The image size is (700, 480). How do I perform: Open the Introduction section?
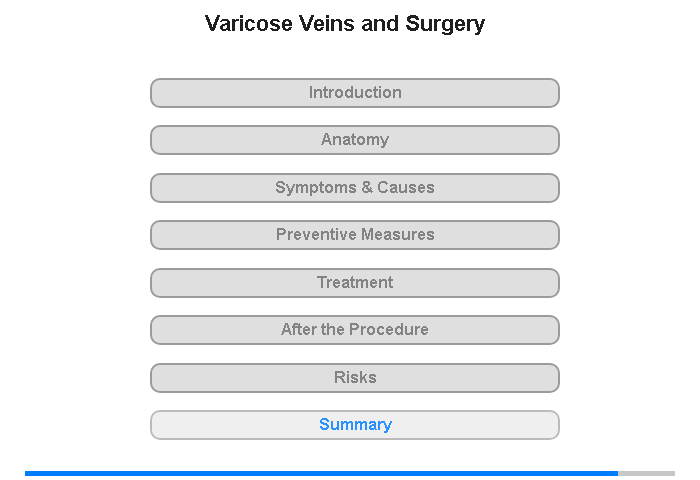click(x=354, y=93)
